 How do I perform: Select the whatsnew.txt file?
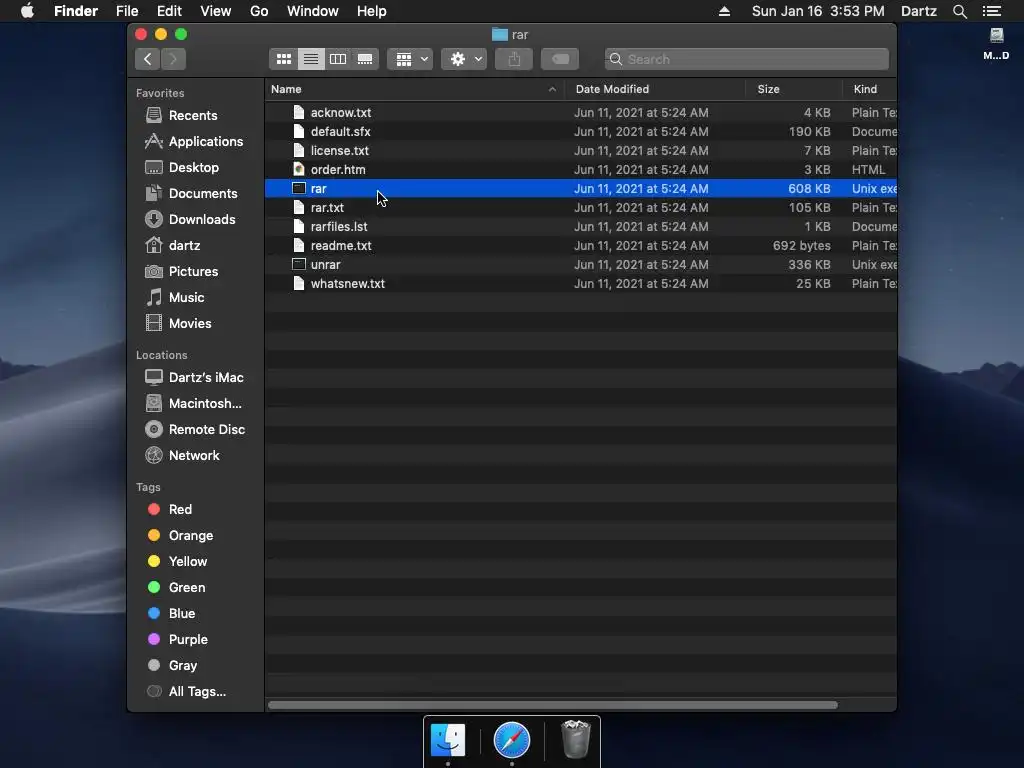coord(581,284)
